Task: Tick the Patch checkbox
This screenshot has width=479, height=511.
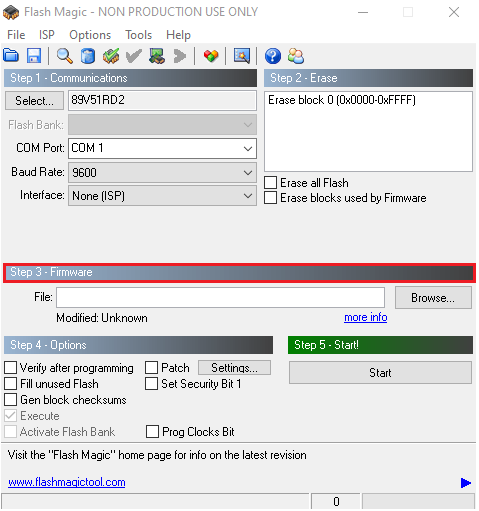Action: pos(151,368)
